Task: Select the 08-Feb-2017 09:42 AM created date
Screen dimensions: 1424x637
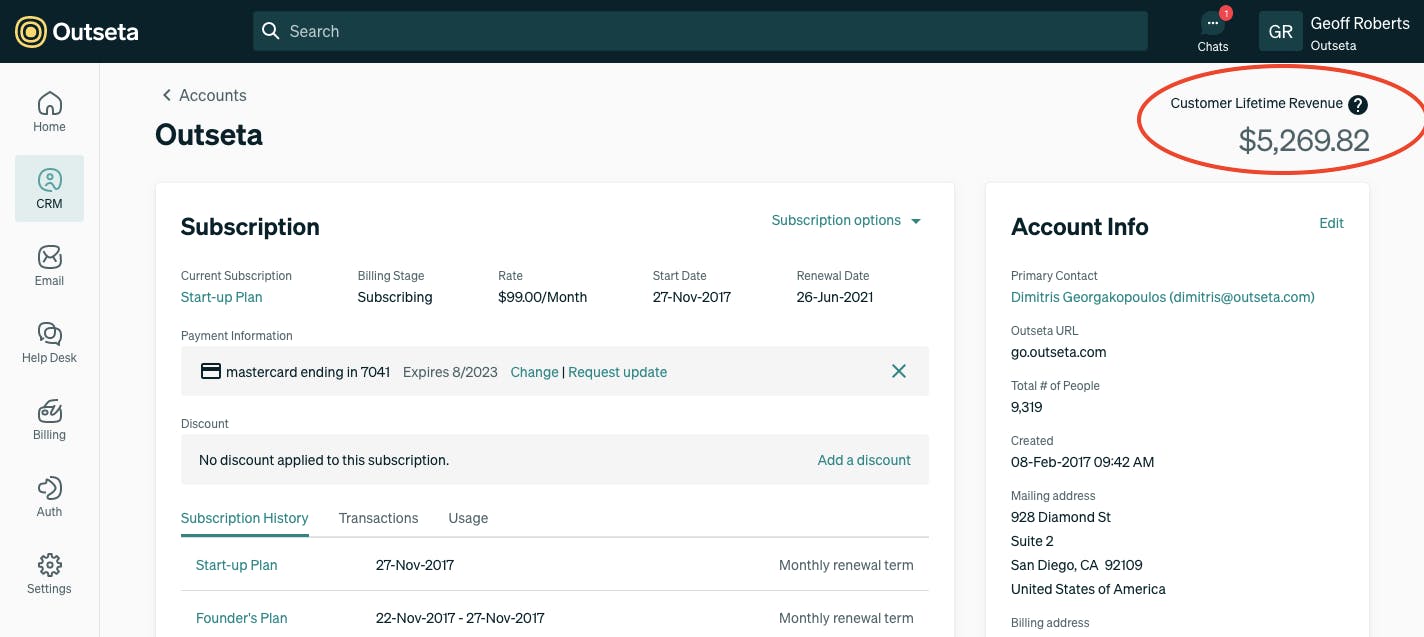Action: coord(1083,462)
